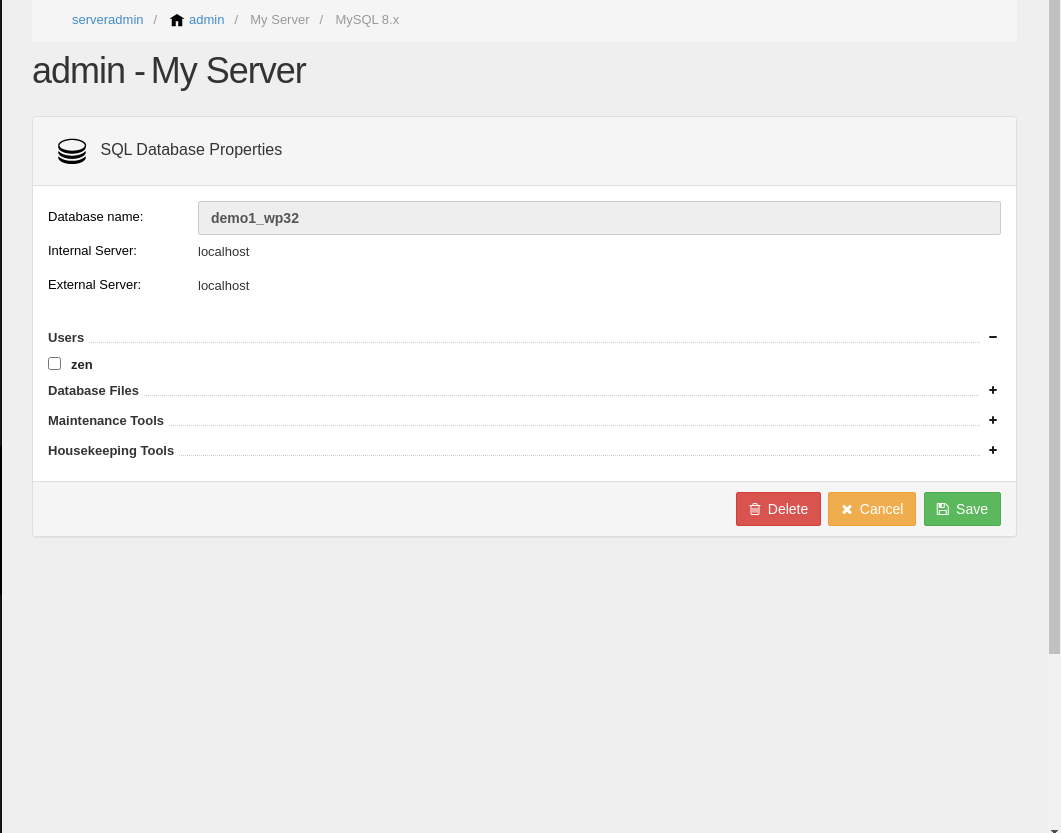Click the home icon in the breadcrumb
1061x833 pixels.
point(177,20)
